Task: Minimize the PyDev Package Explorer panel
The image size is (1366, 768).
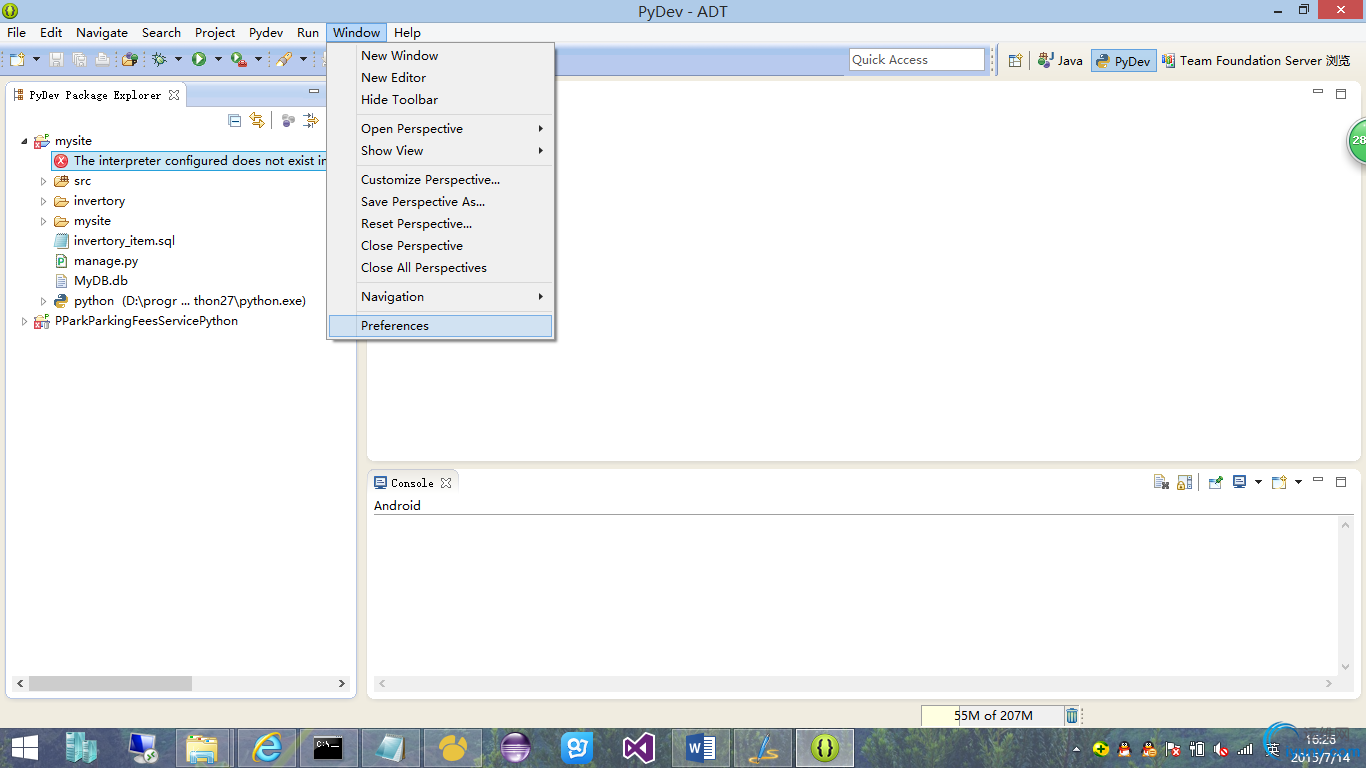Action: [x=314, y=92]
